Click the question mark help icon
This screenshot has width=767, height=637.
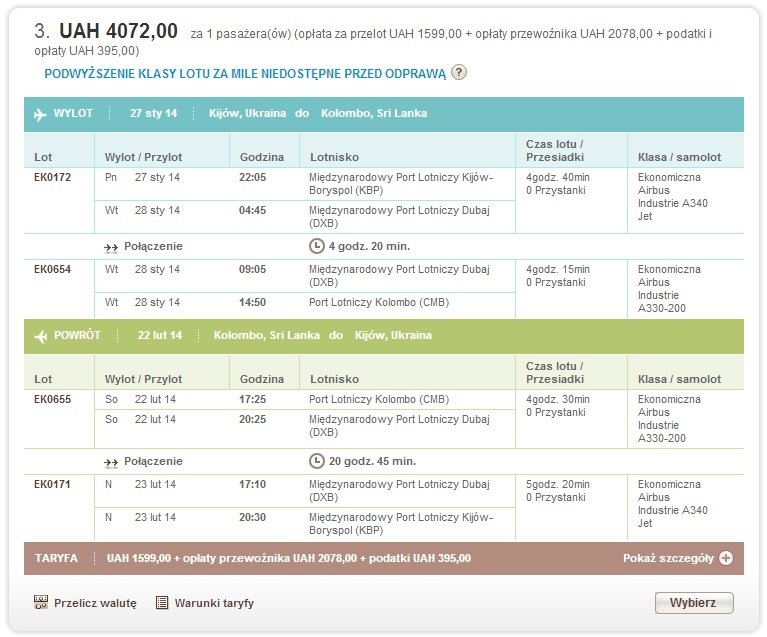point(458,72)
